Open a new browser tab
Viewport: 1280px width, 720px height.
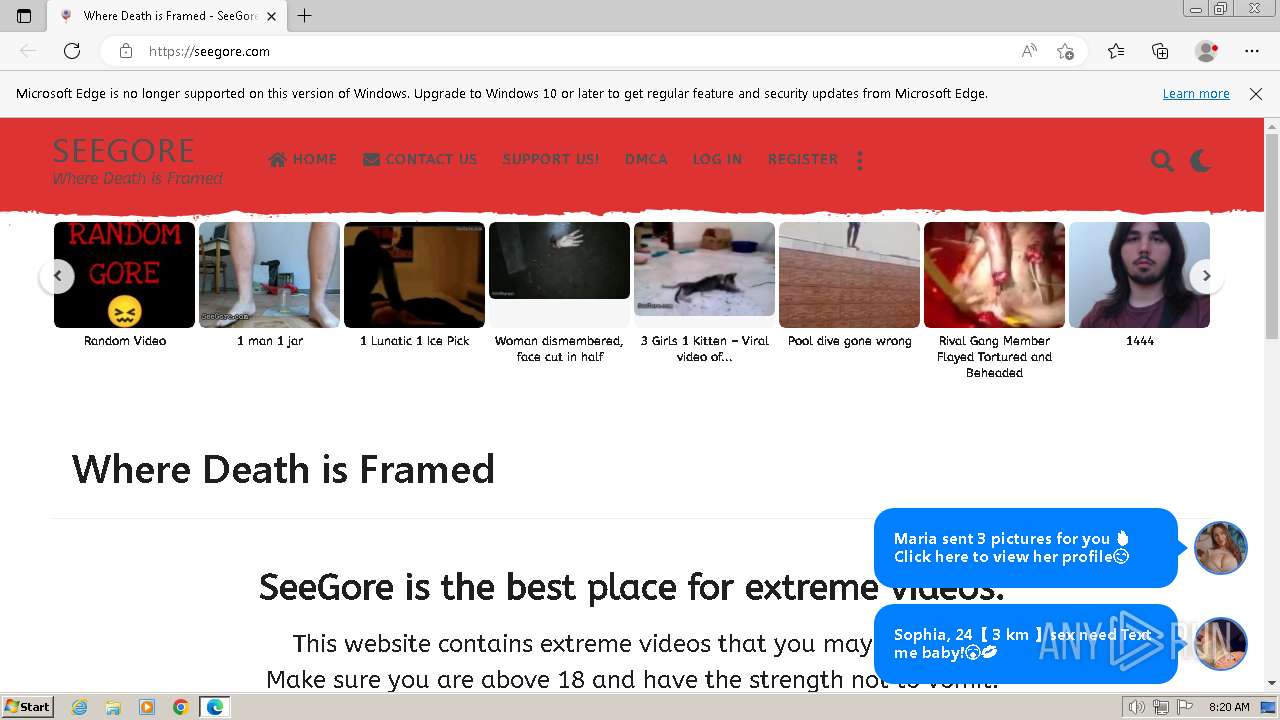(305, 15)
